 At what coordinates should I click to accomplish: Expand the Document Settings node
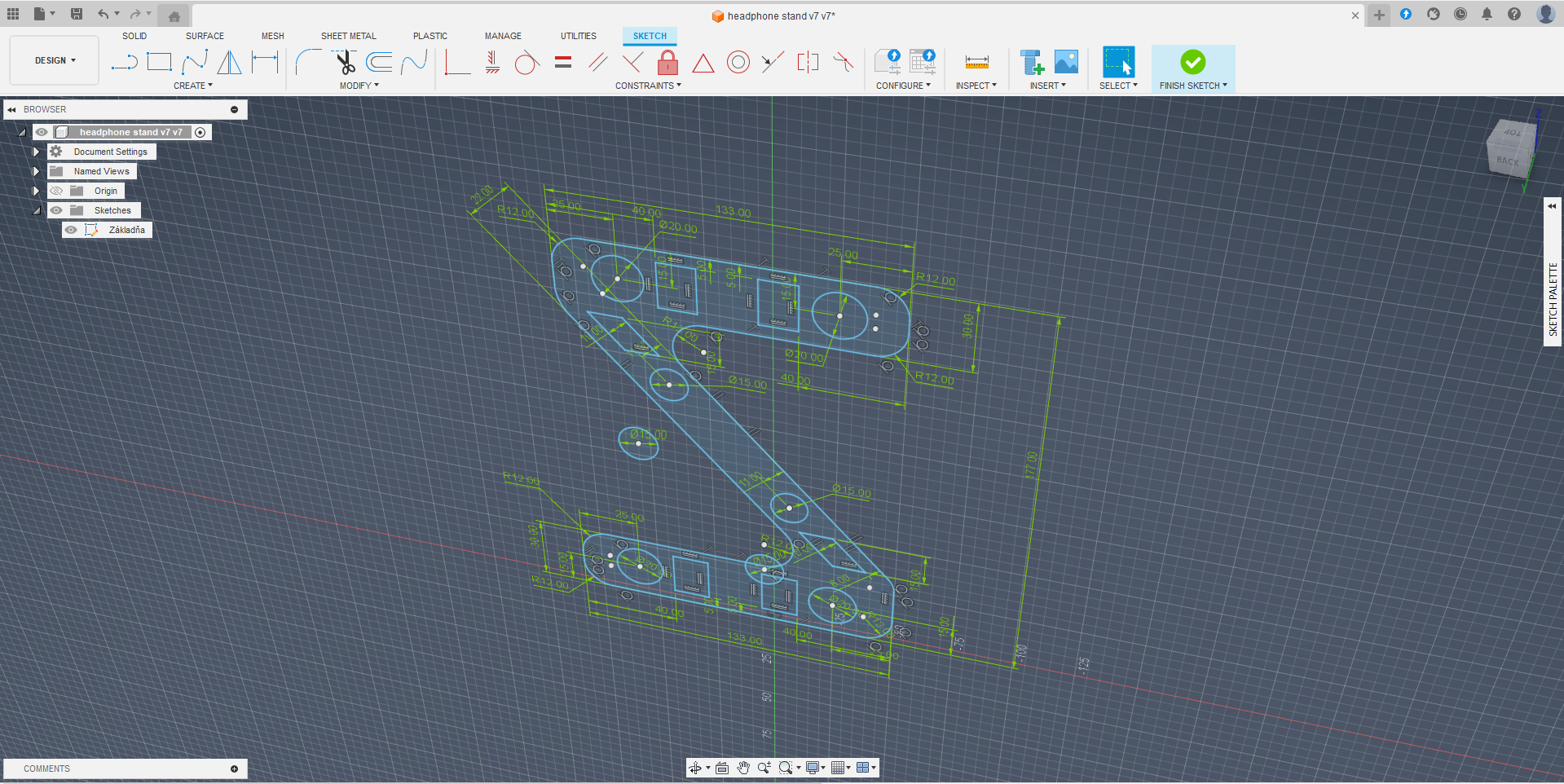(36, 152)
